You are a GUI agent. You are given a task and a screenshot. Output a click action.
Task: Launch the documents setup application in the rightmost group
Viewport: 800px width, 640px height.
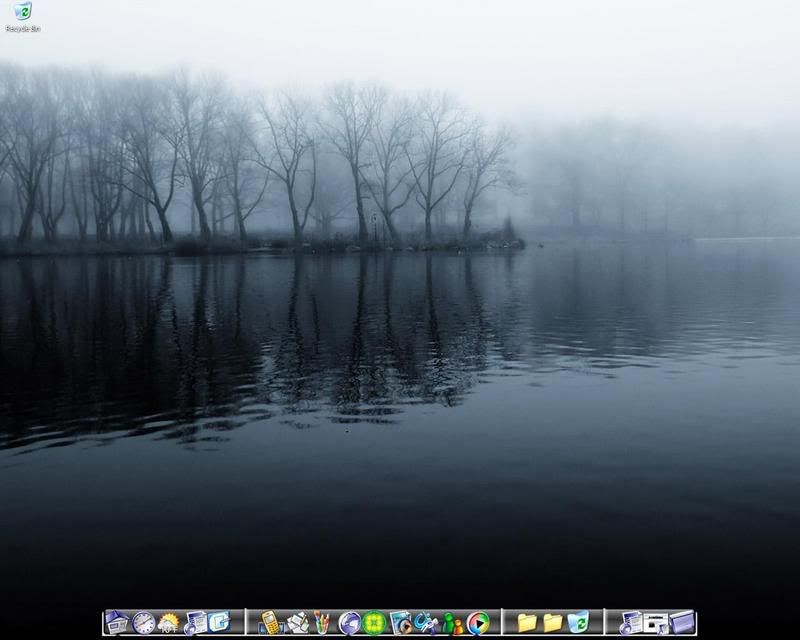(x=630, y=621)
